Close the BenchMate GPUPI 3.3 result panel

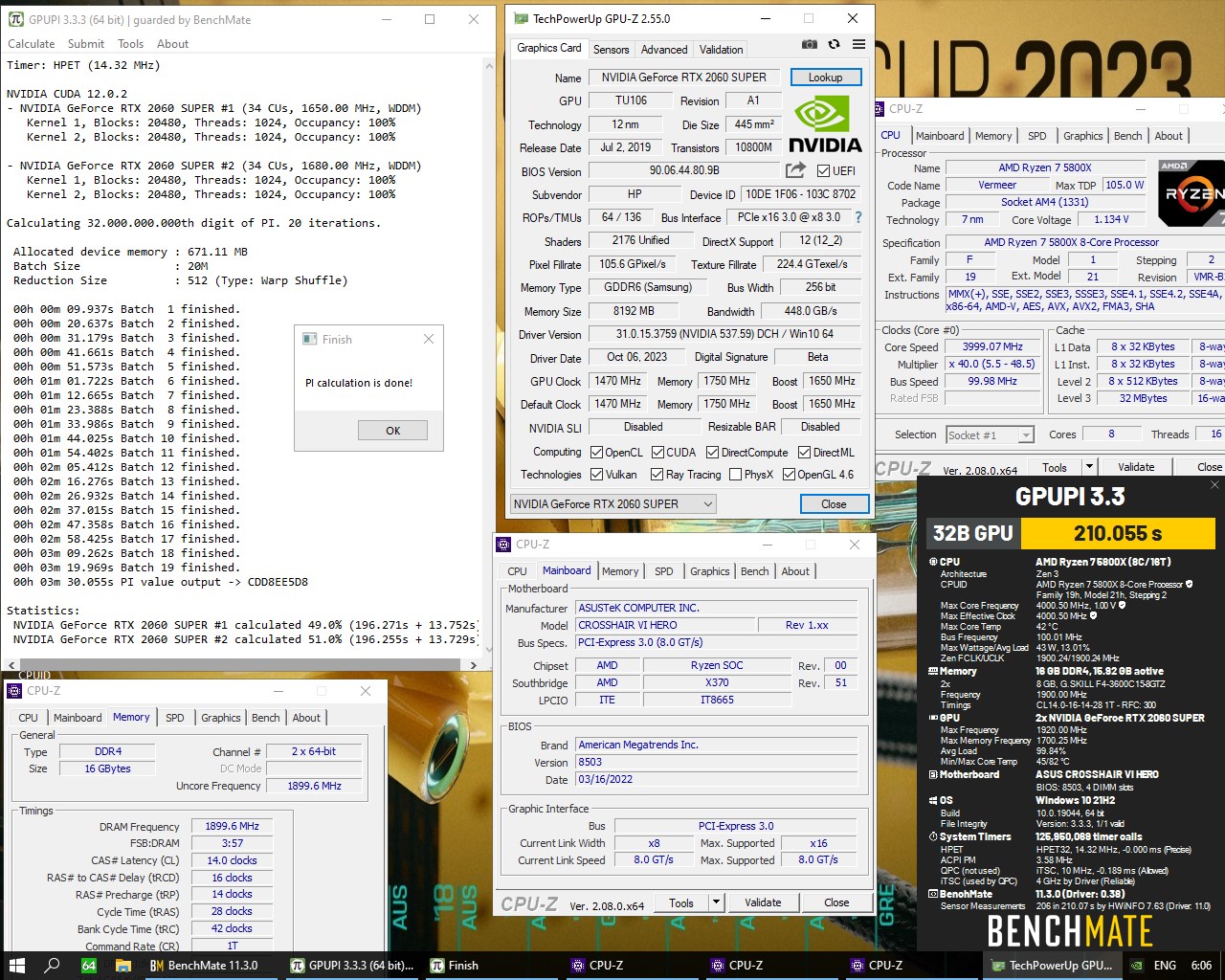click(x=1214, y=485)
